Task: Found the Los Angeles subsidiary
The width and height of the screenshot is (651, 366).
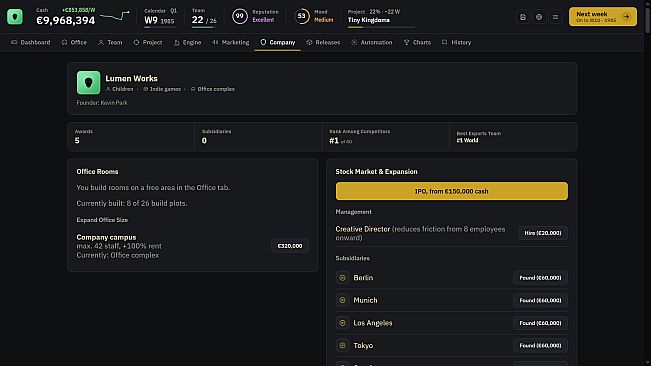Action: pos(540,323)
